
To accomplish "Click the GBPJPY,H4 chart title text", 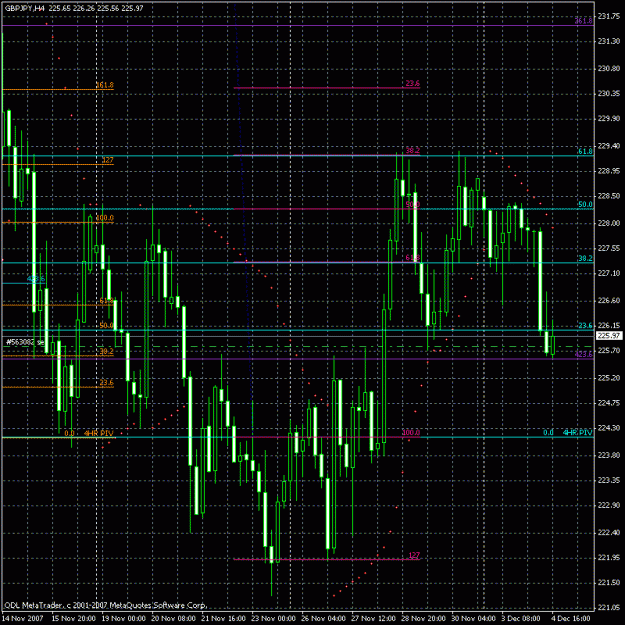I will (25, 8).
